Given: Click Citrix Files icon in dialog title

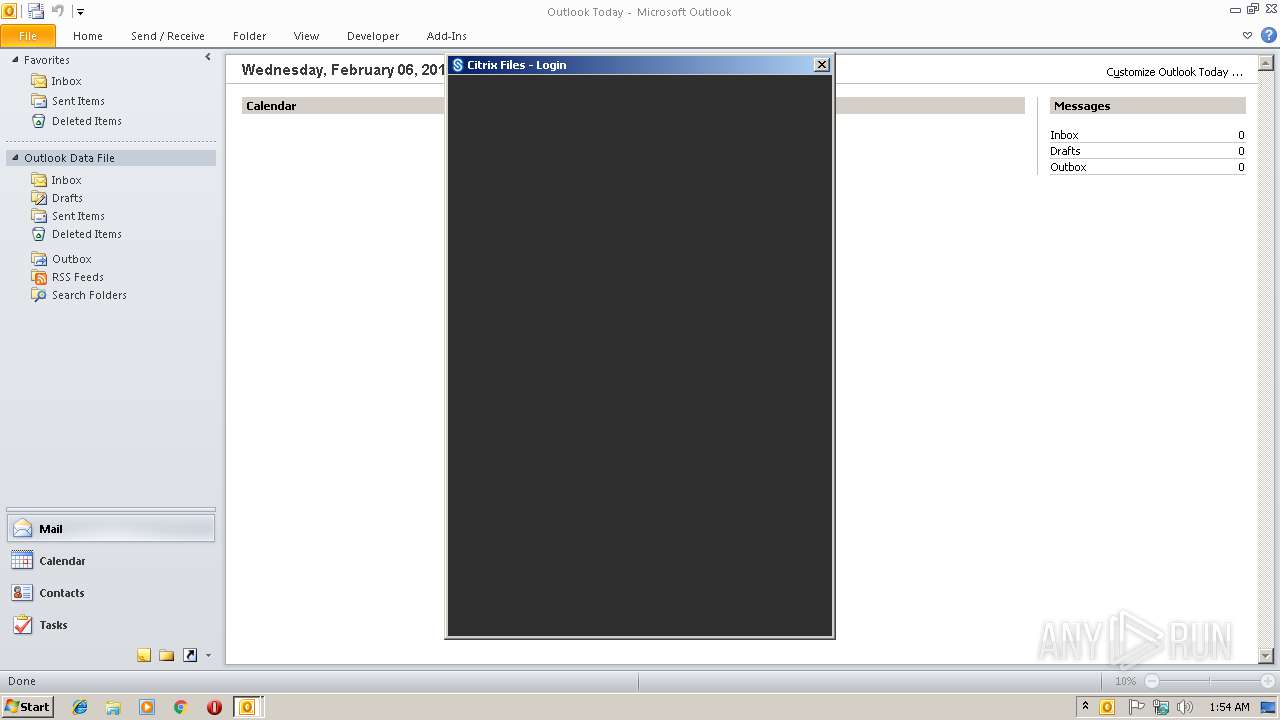Looking at the screenshot, I should click(458, 65).
